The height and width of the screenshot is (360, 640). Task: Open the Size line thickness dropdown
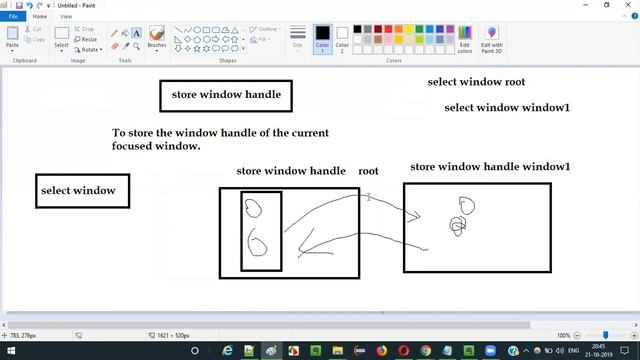298,38
